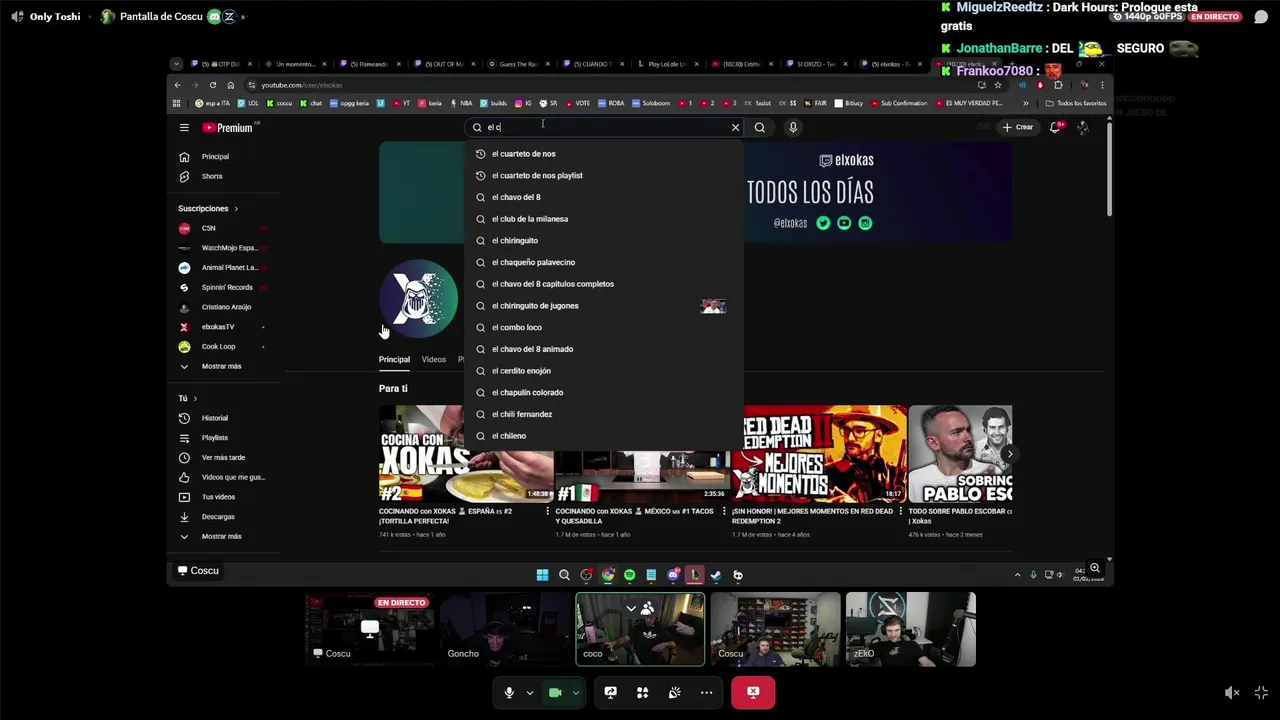The image size is (1280, 720).
Task: Click the YouTube Premium logo
Action: click(227, 127)
